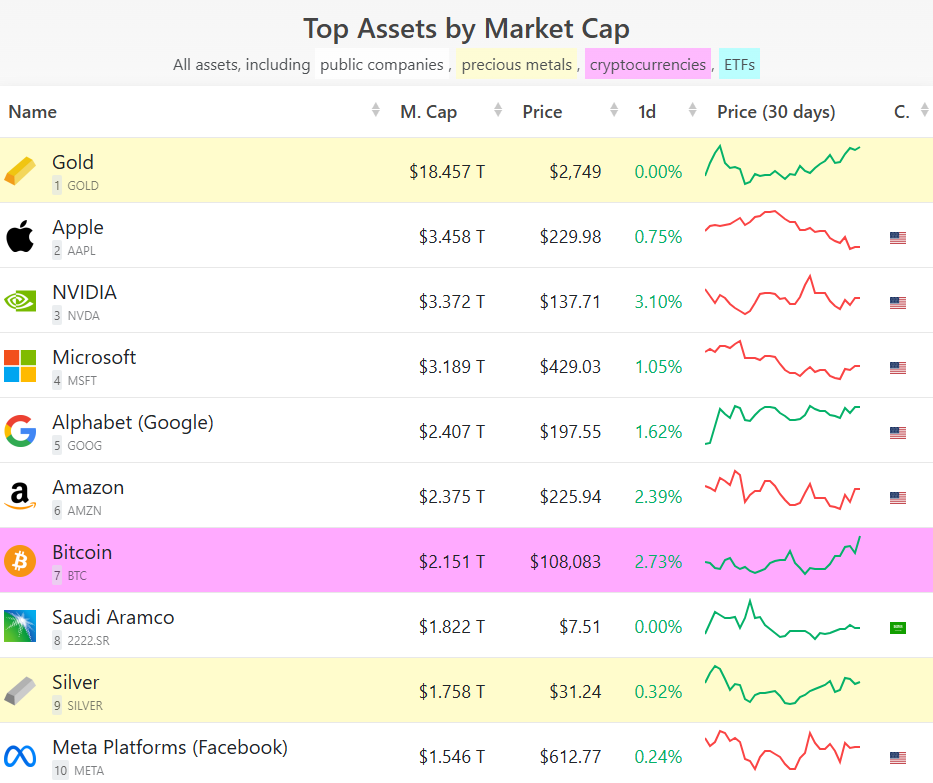Open the Apple company link

[78, 227]
